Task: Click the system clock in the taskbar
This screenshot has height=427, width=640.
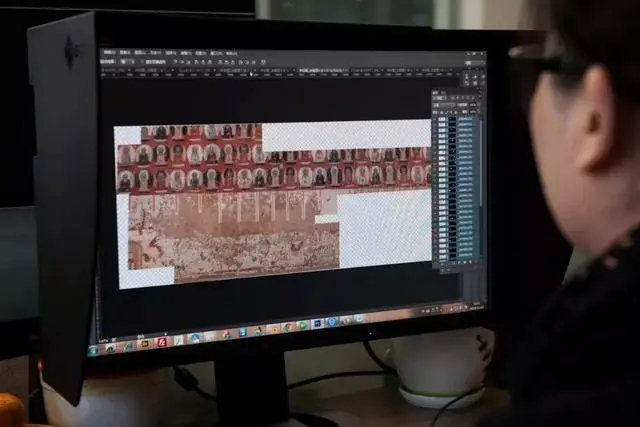Action: click(x=477, y=306)
